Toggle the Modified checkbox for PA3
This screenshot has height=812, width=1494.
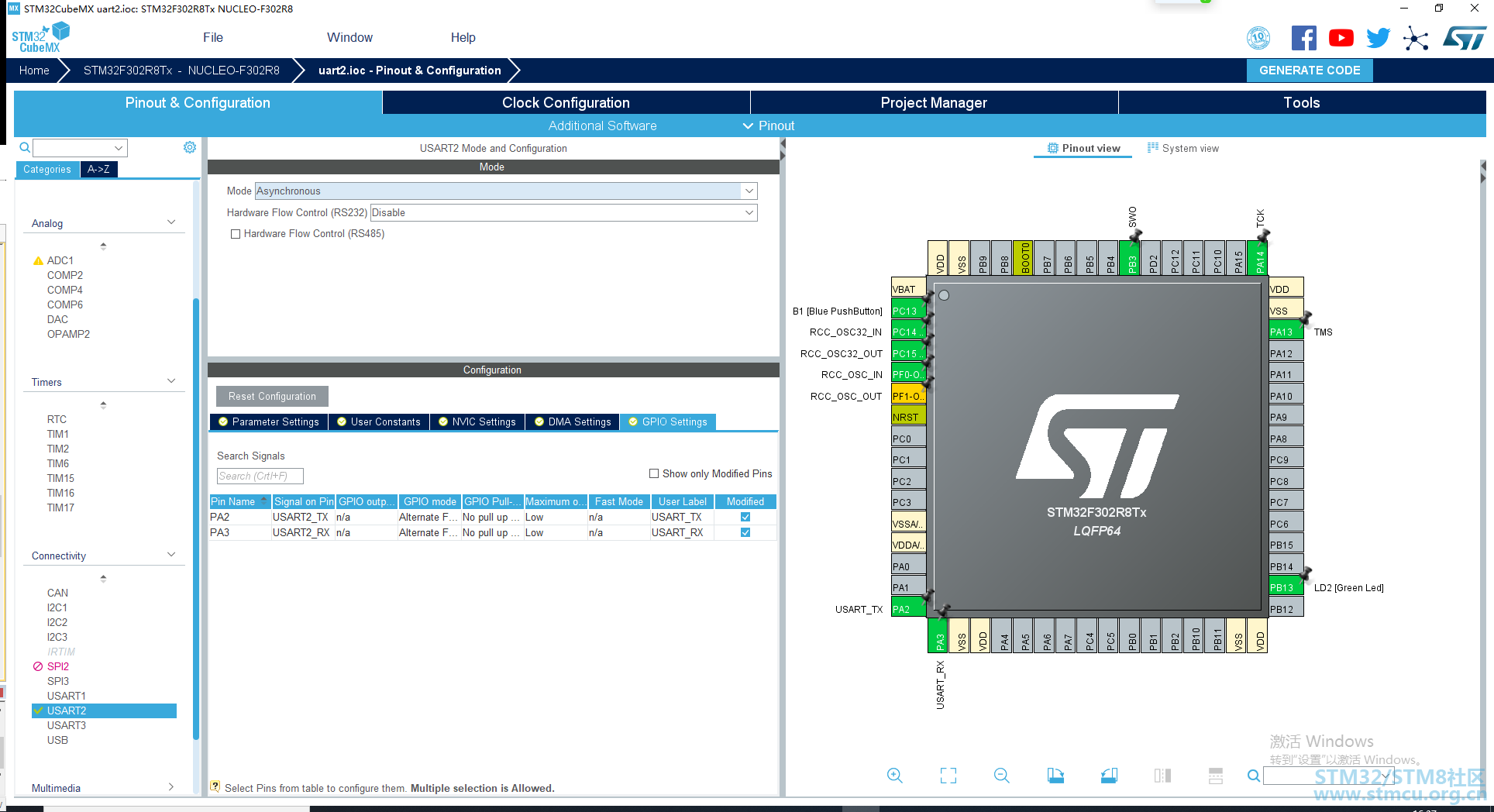745,532
